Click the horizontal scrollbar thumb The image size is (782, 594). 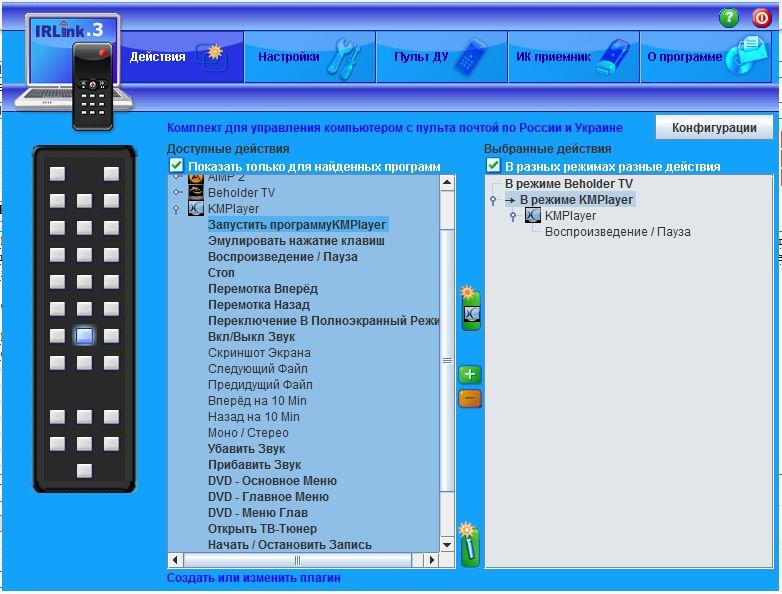[298, 560]
